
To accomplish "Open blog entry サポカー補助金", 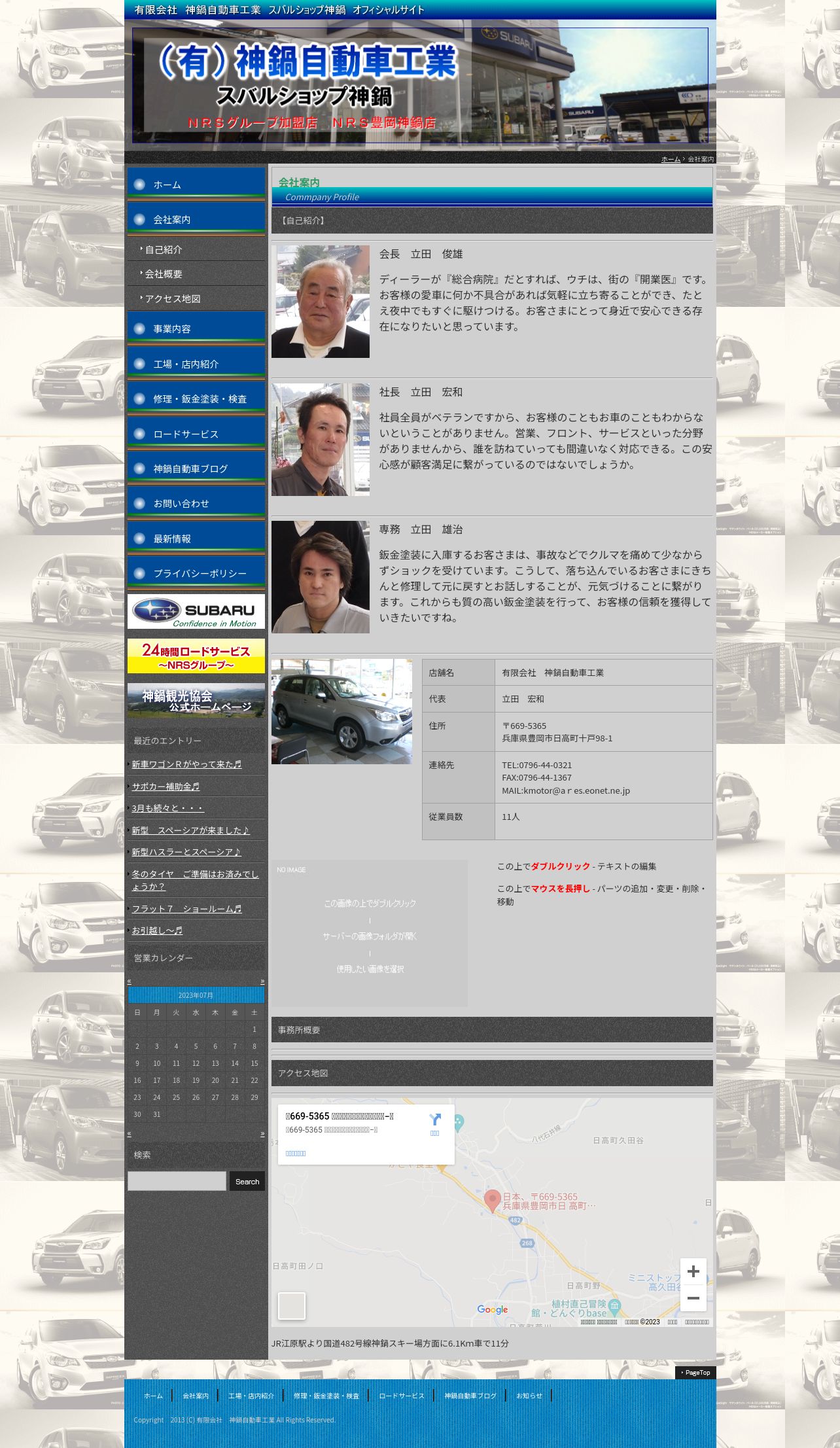I will [166, 786].
